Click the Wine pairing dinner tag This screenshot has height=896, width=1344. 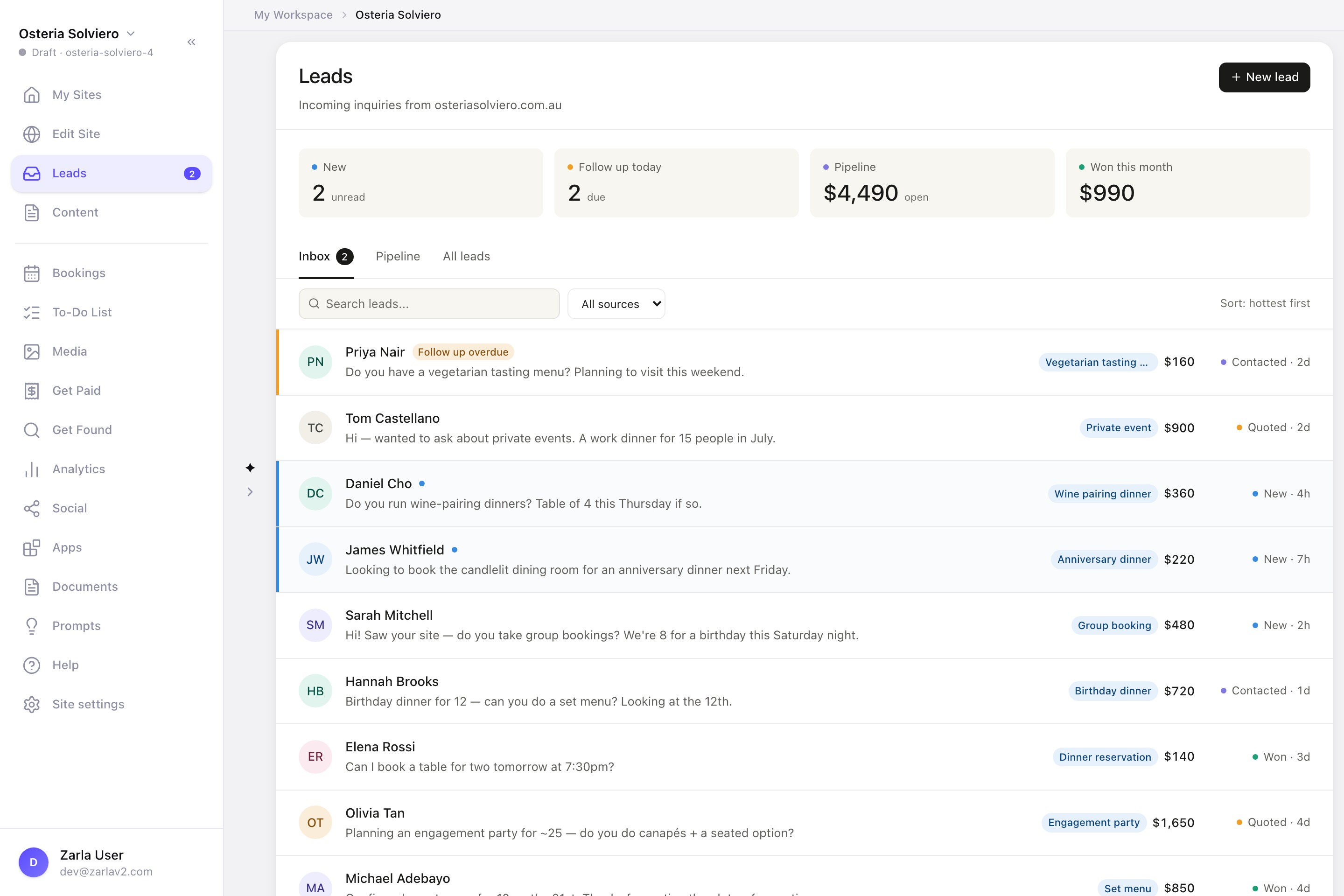click(1102, 494)
